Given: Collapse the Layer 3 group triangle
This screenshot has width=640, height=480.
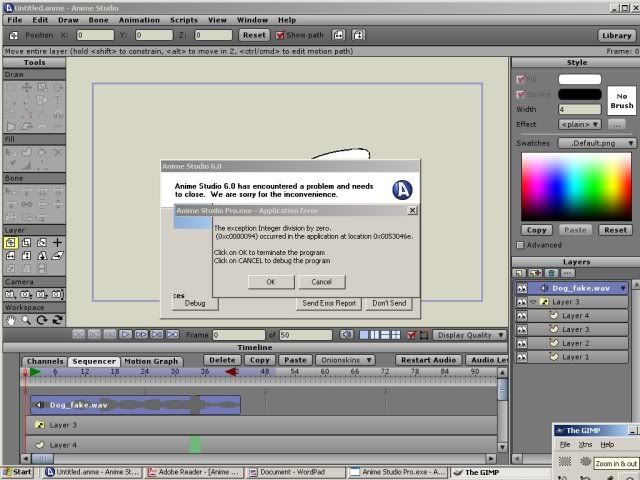Looking at the screenshot, I should click(533, 302).
